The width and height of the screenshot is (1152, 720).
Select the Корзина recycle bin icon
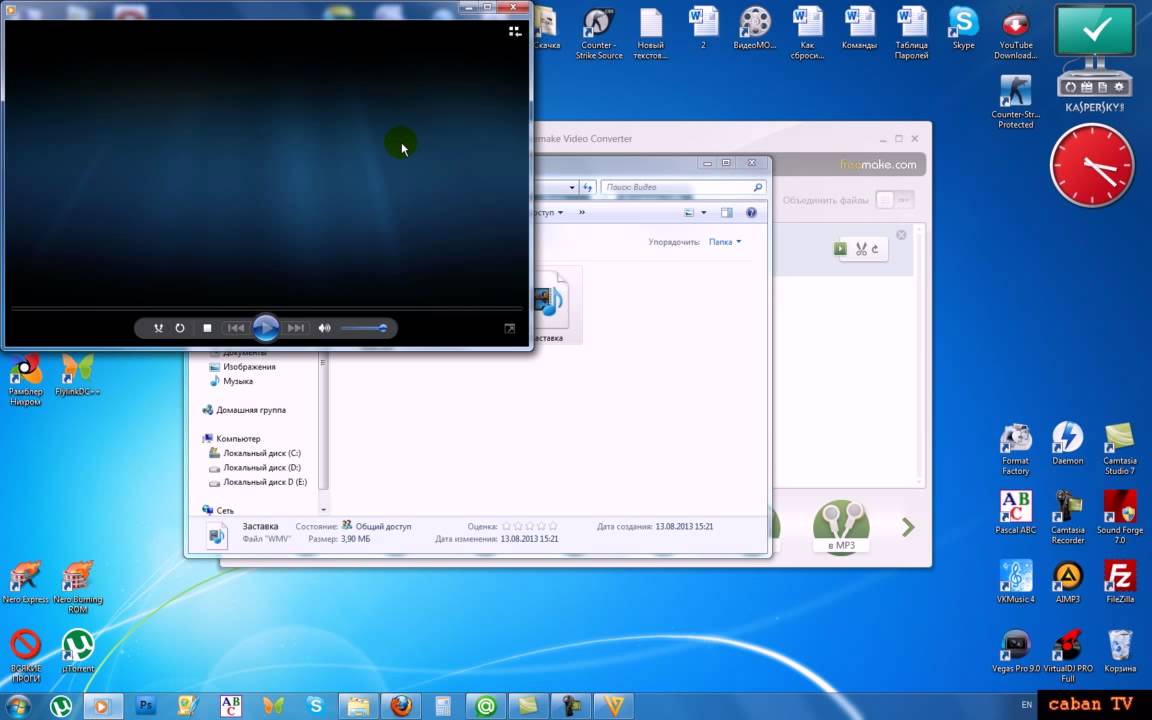(x=1120, y=651)
